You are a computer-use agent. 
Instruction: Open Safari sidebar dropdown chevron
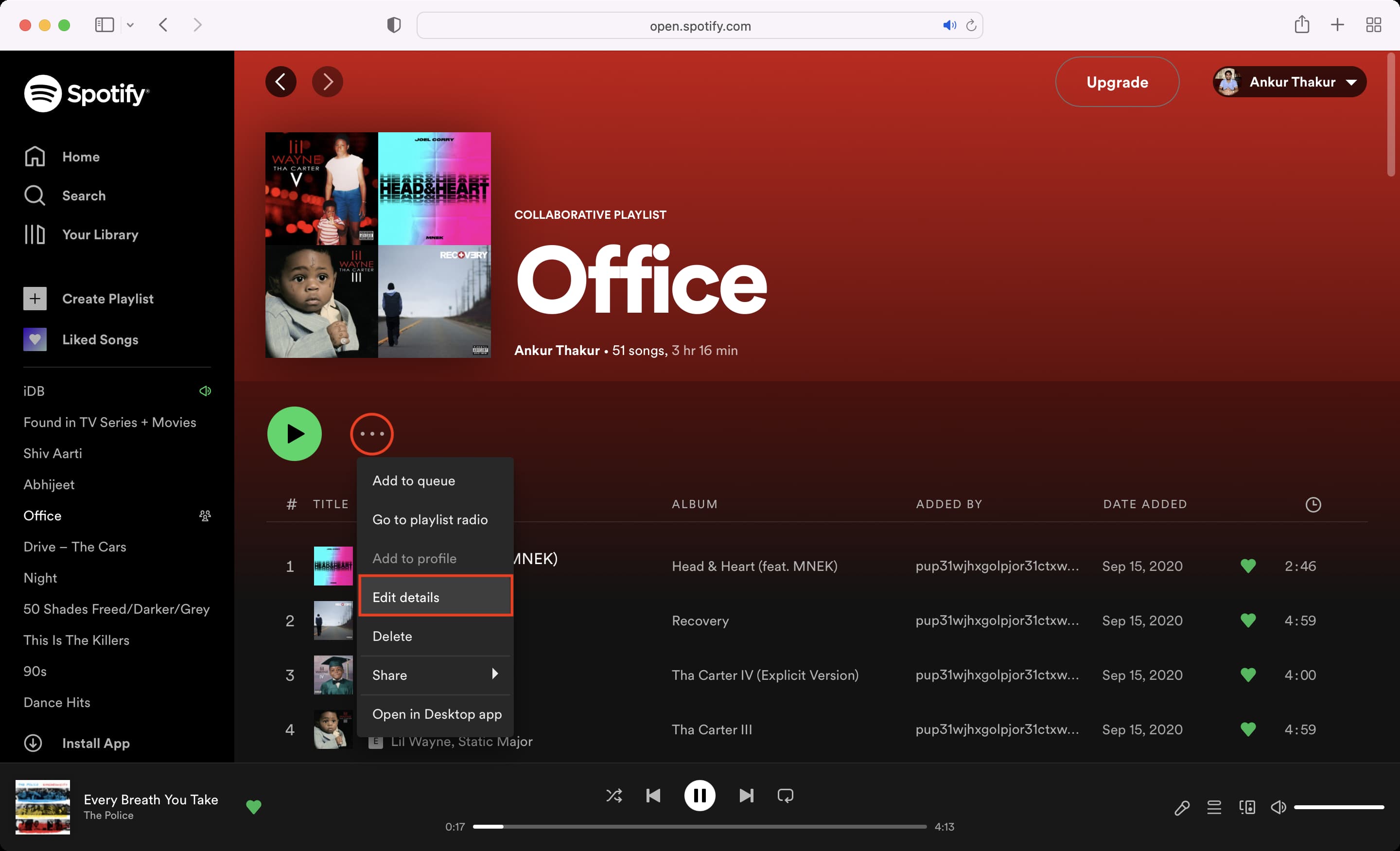click(130, 25)
